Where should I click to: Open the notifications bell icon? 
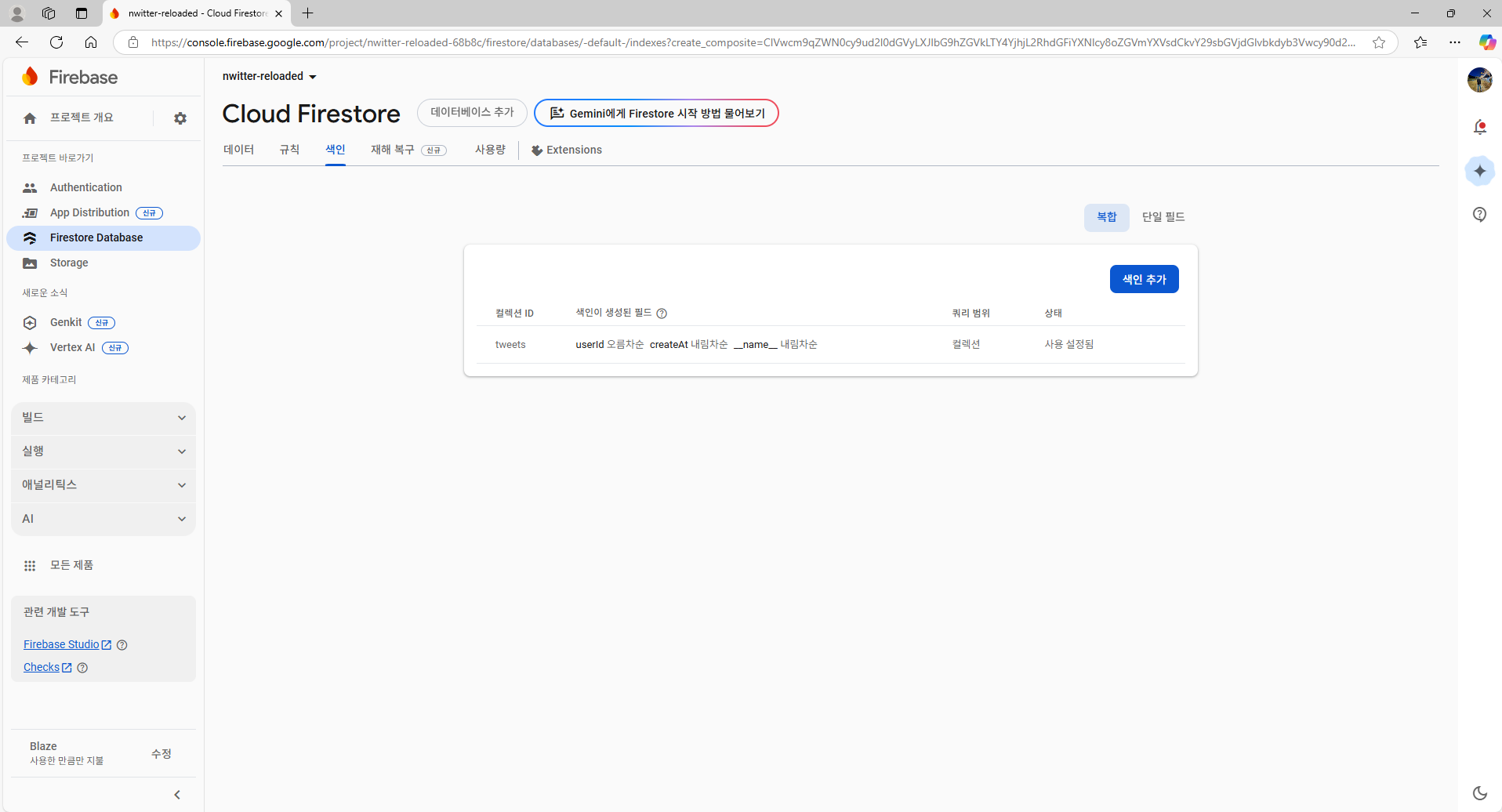coord(1479,127)
